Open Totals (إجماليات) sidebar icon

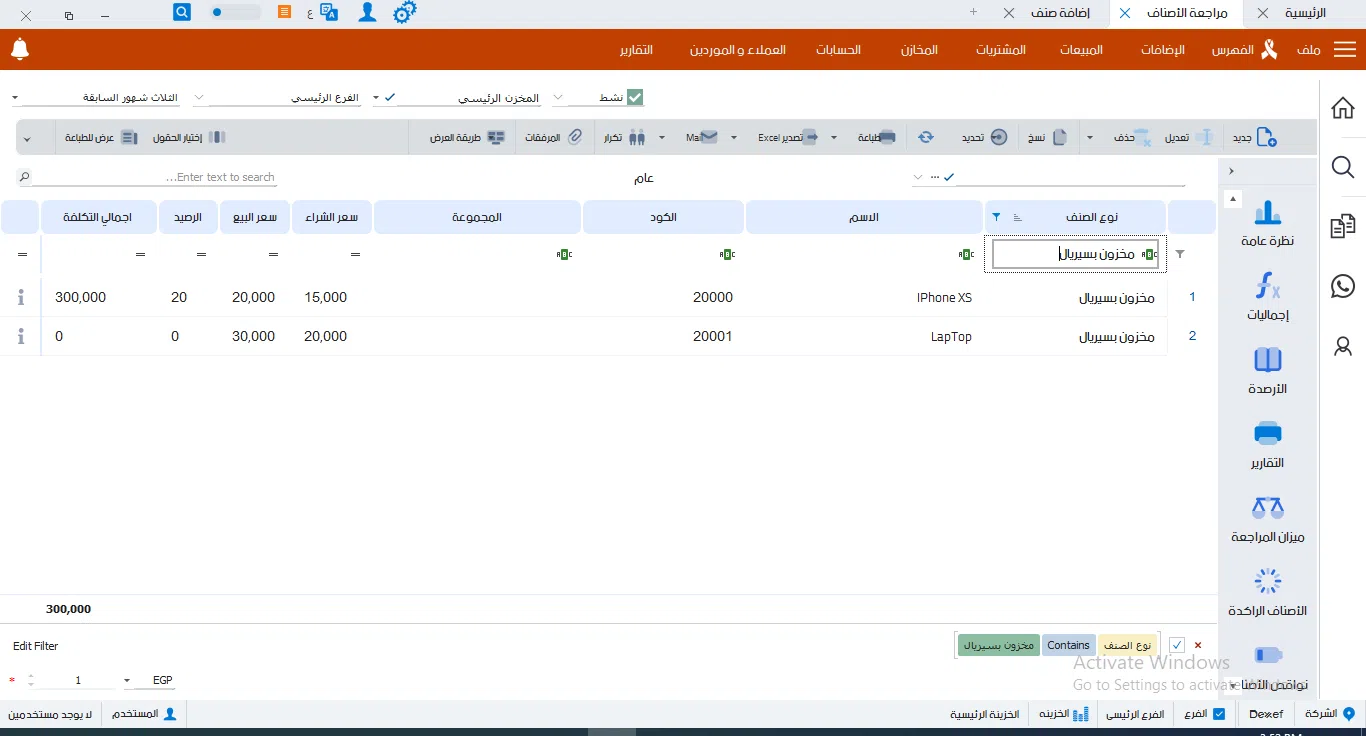click(x=1267, y=297)
